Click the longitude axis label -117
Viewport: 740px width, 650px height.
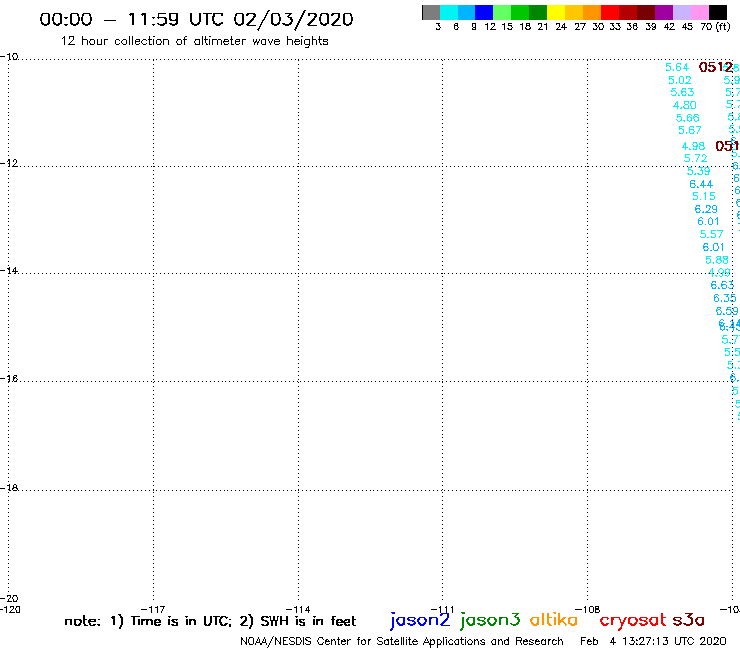point(153,609)
